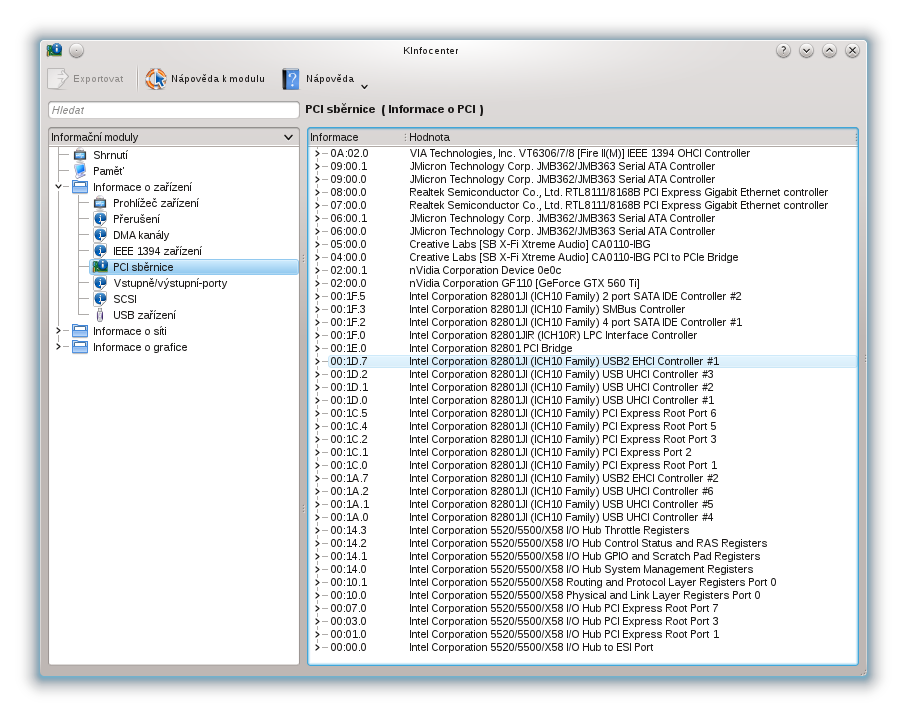The width and height of the screenshot is (907, 716).
Task: Select Paměť in the module tree
Action: tap(108, 171)
